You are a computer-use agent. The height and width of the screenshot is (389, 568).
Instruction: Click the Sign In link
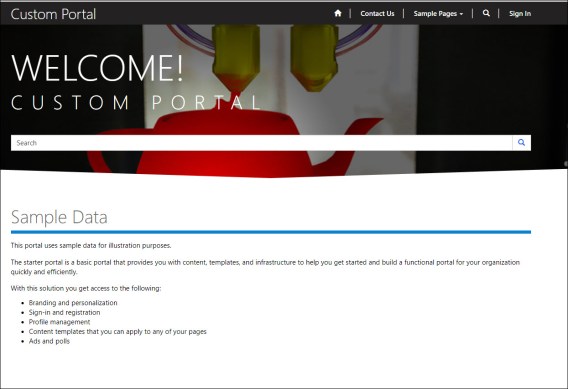(x=520, y=14)
